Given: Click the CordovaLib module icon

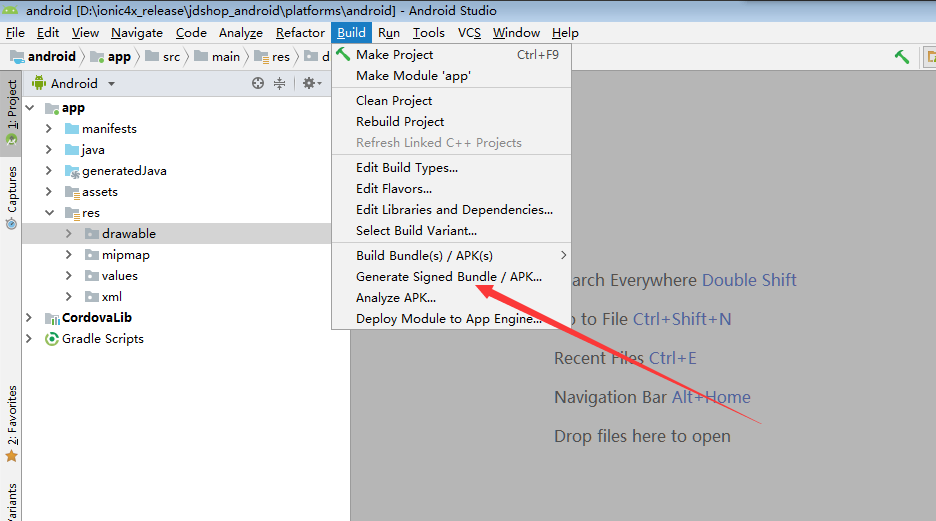Looking at the screenshot, I should tap(52, 318).
